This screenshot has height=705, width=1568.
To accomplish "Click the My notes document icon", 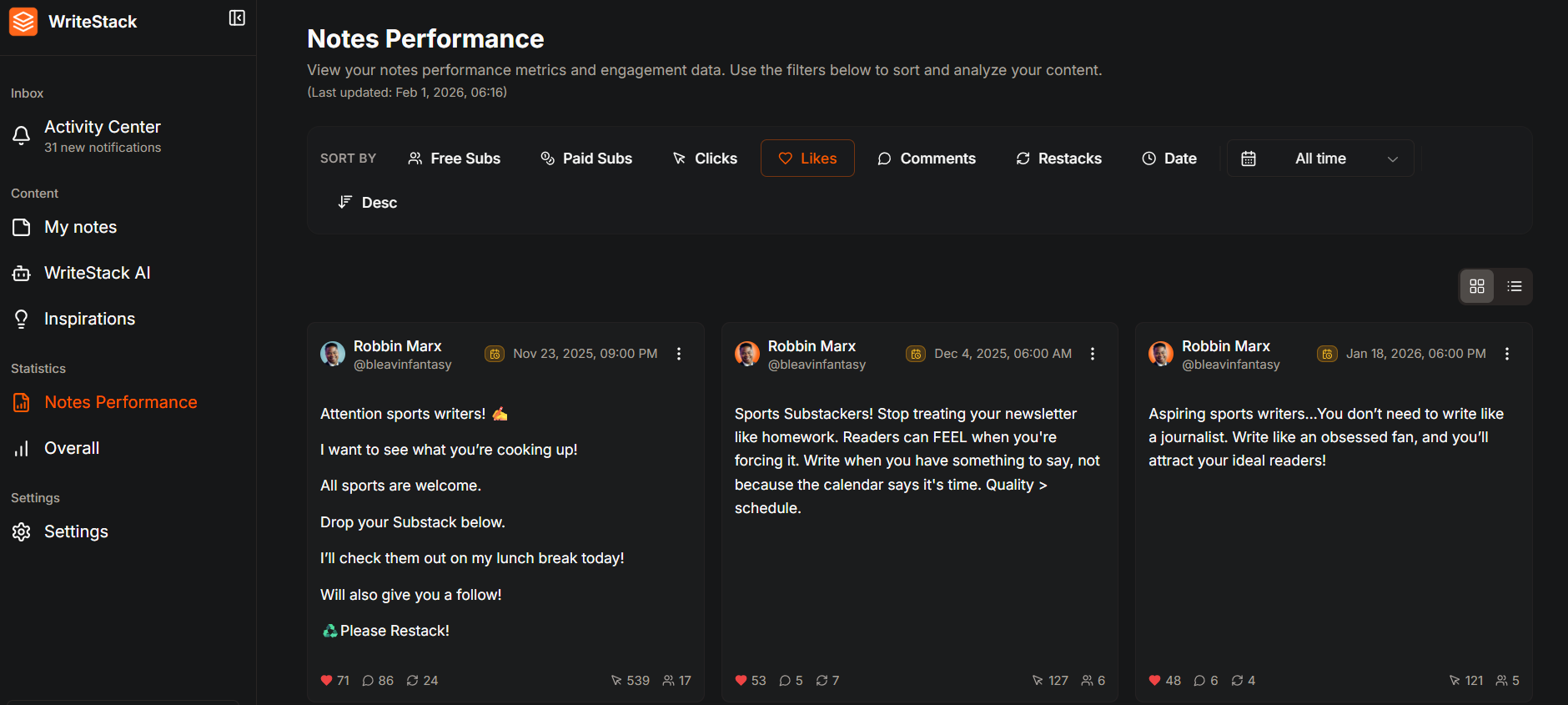I will click(22, 227).
